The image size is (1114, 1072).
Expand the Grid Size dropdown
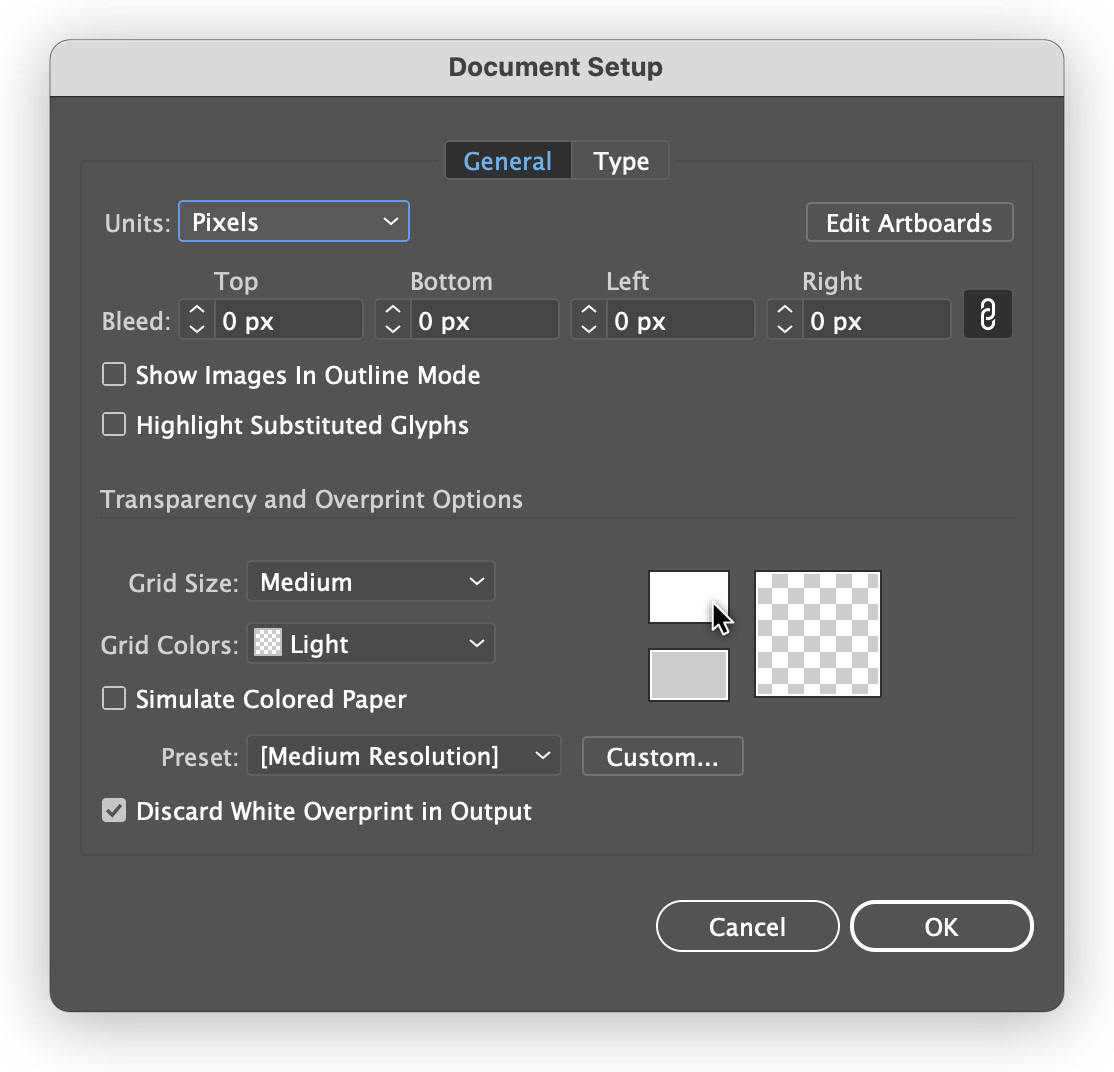(x=371, y=582)
